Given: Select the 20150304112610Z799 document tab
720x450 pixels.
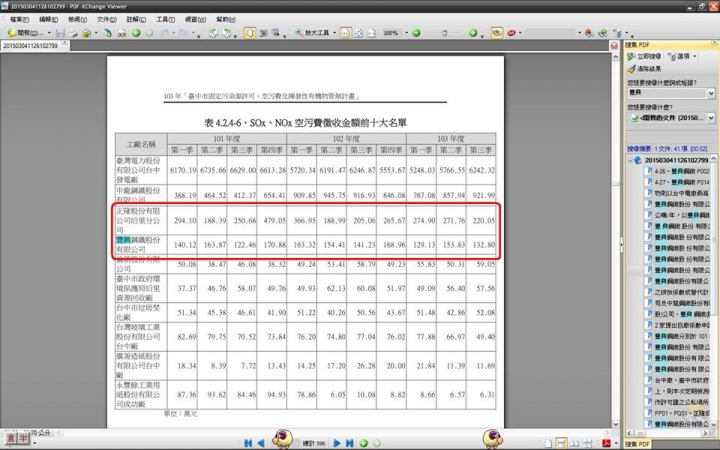Looking at the screenshot, I should point(31,45).
